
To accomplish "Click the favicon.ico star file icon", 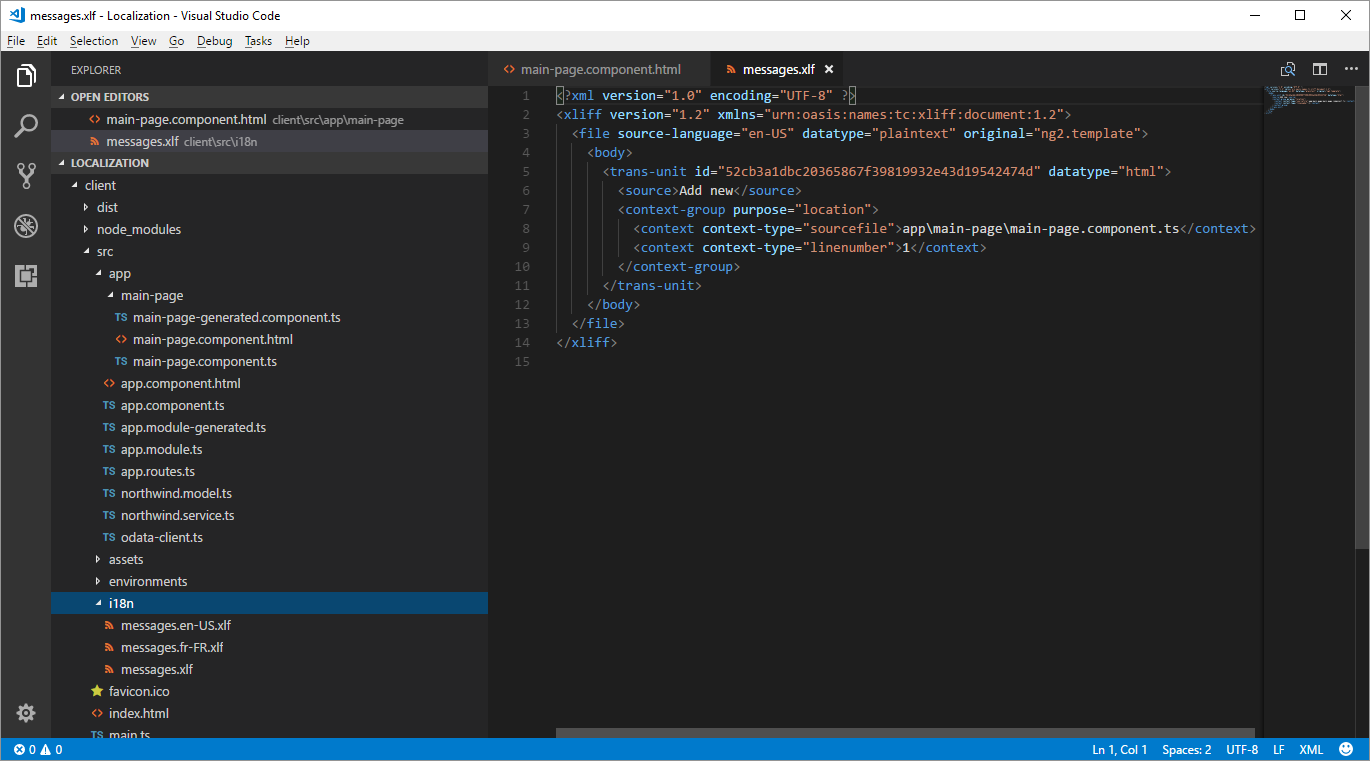I will 97,691.
